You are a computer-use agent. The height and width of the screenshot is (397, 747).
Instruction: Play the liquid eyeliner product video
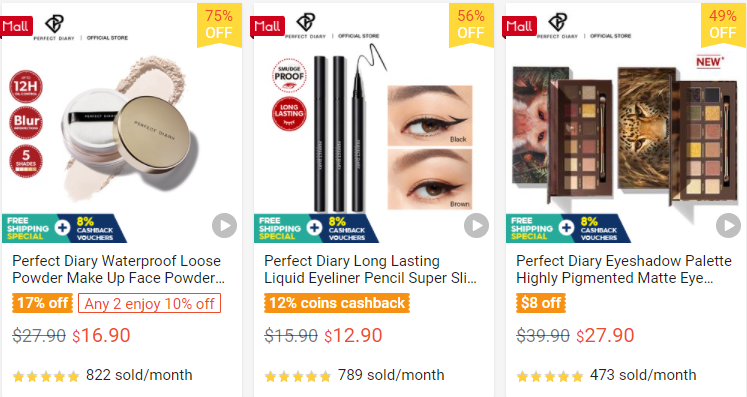(476, 225)
